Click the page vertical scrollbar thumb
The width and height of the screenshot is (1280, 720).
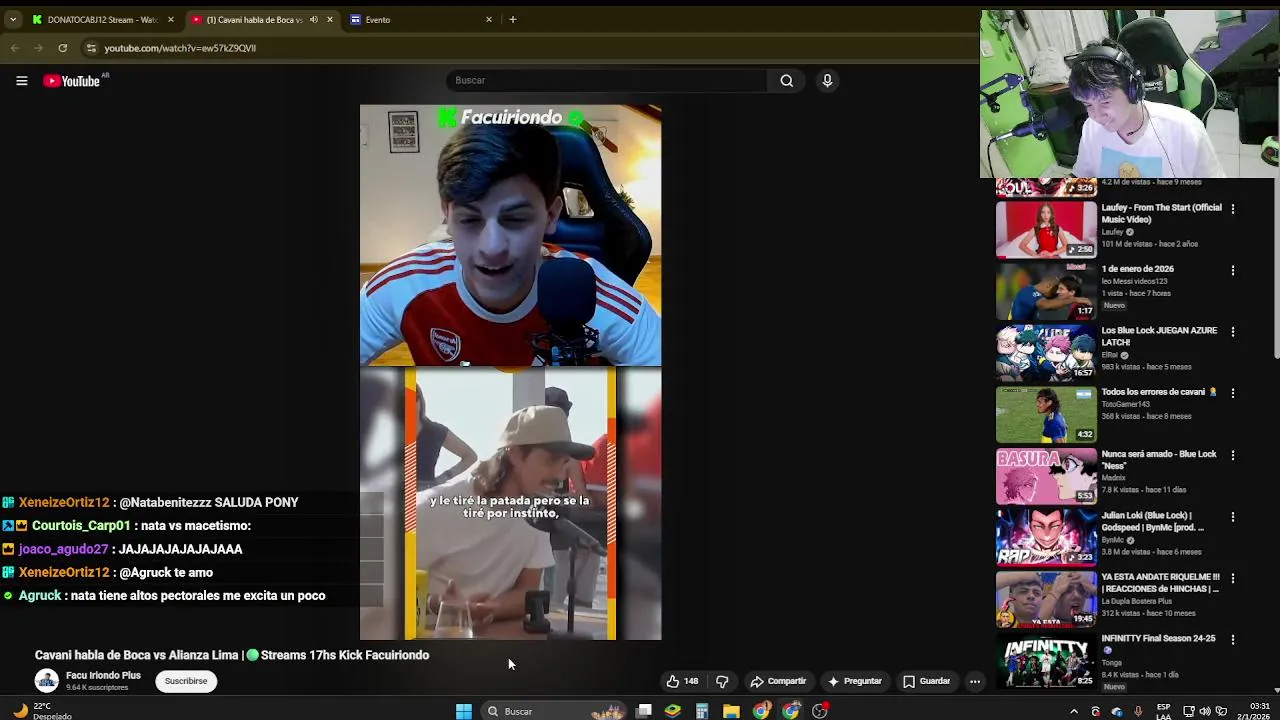click(x=1276, y=270)
